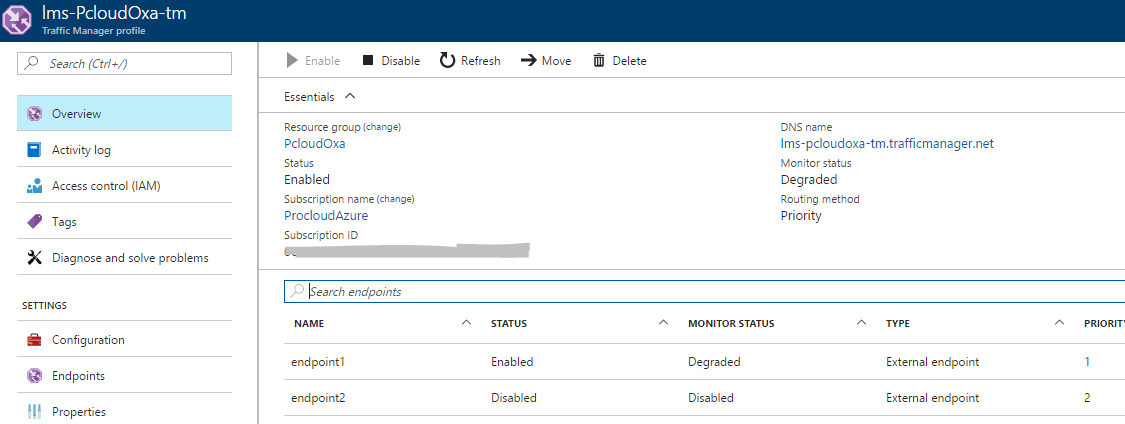1125x424 pixels.
Task: Click the Delete trash can icon
Action: (x=599, y=61)
